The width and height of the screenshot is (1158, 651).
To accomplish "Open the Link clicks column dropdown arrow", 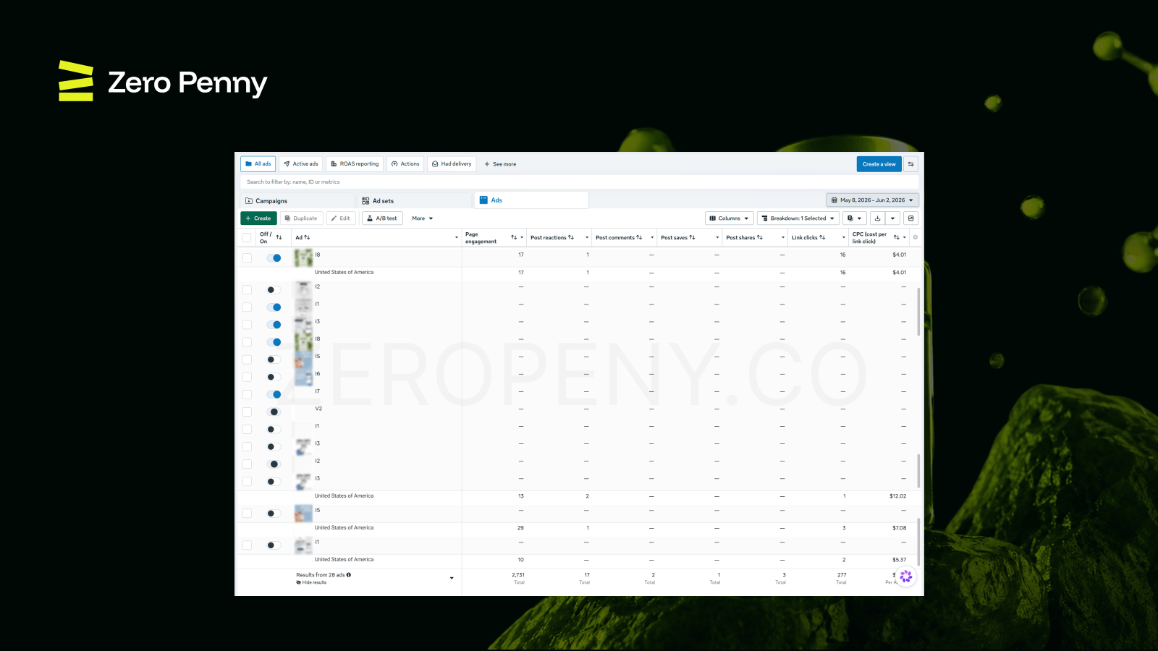I will coord(843,238).
